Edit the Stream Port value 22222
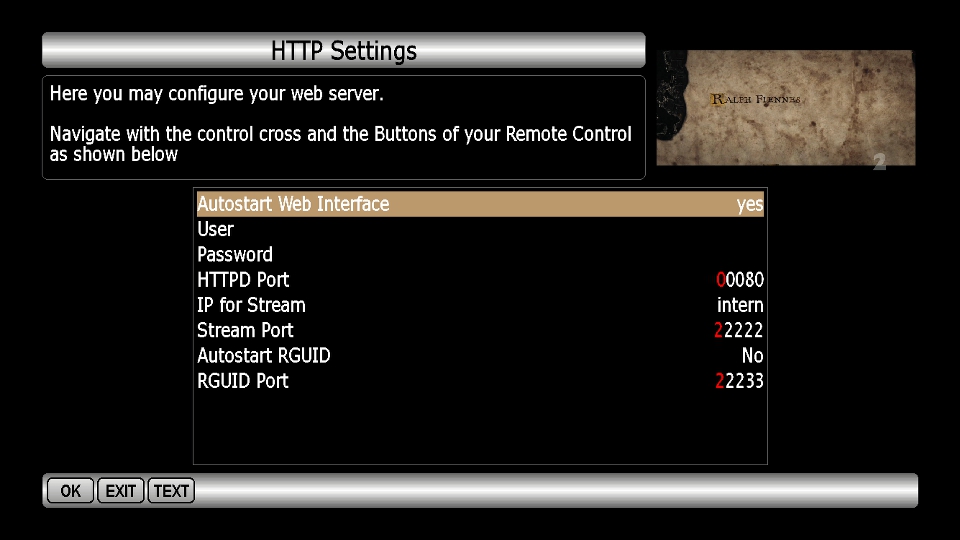Image resolution: width=960 pixels, height=540 pixels. [739, 331]
